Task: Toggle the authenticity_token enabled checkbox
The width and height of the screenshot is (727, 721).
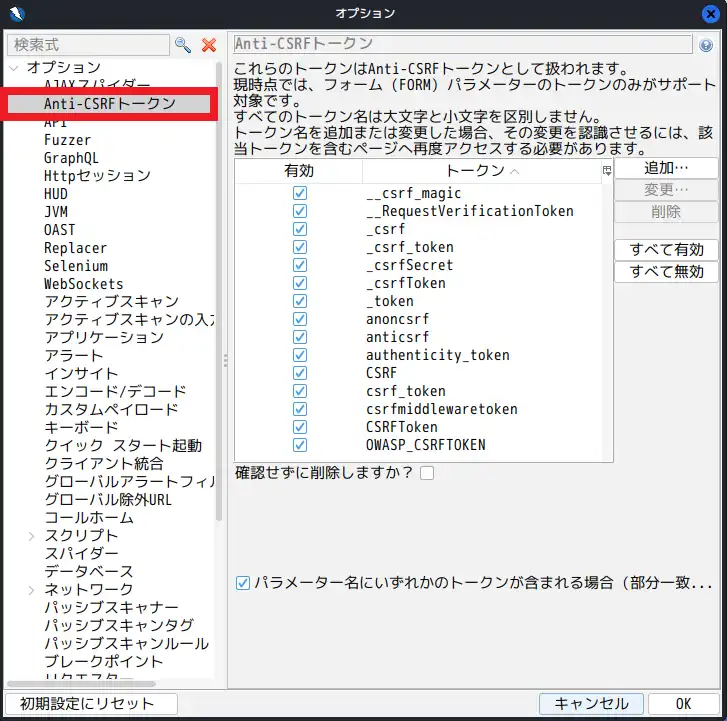Action: 299,355
